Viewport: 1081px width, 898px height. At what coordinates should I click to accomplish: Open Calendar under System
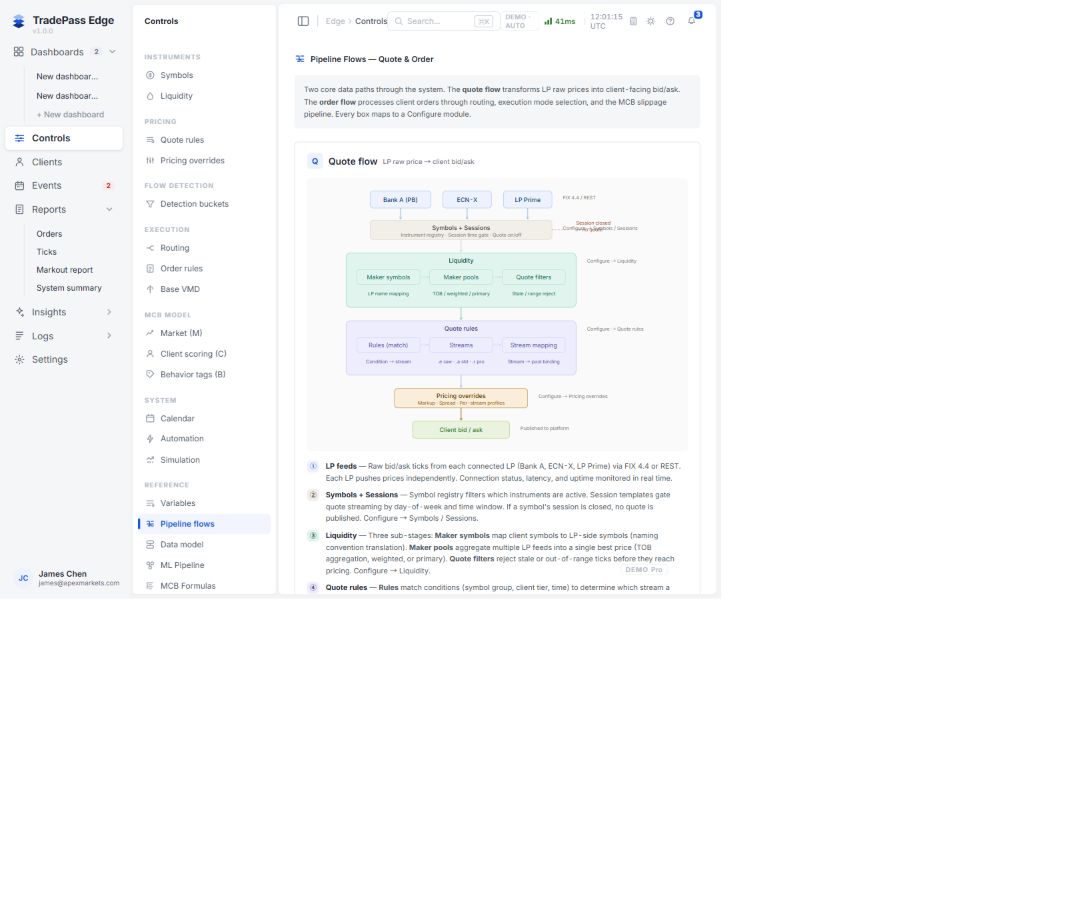tap(204, 418)
